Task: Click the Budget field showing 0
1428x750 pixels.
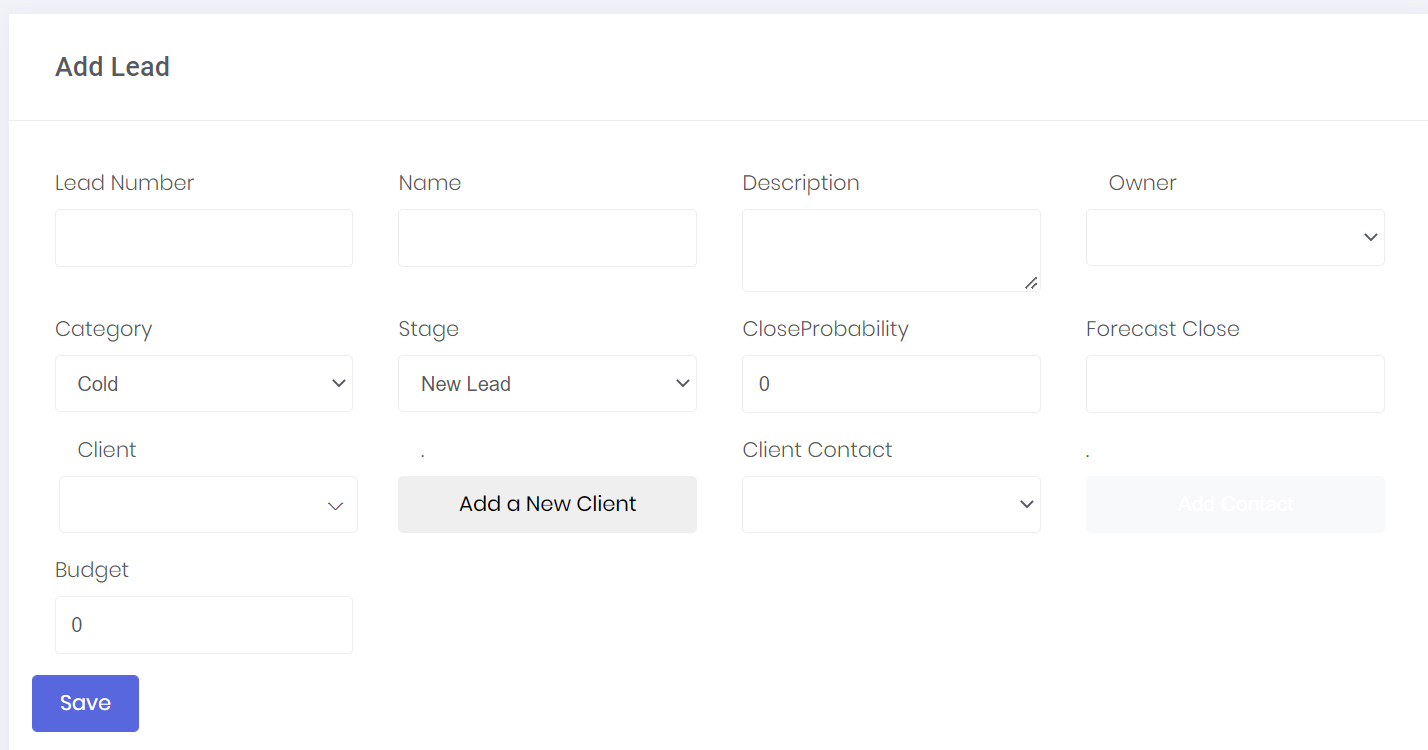Action: pos(204,624)
